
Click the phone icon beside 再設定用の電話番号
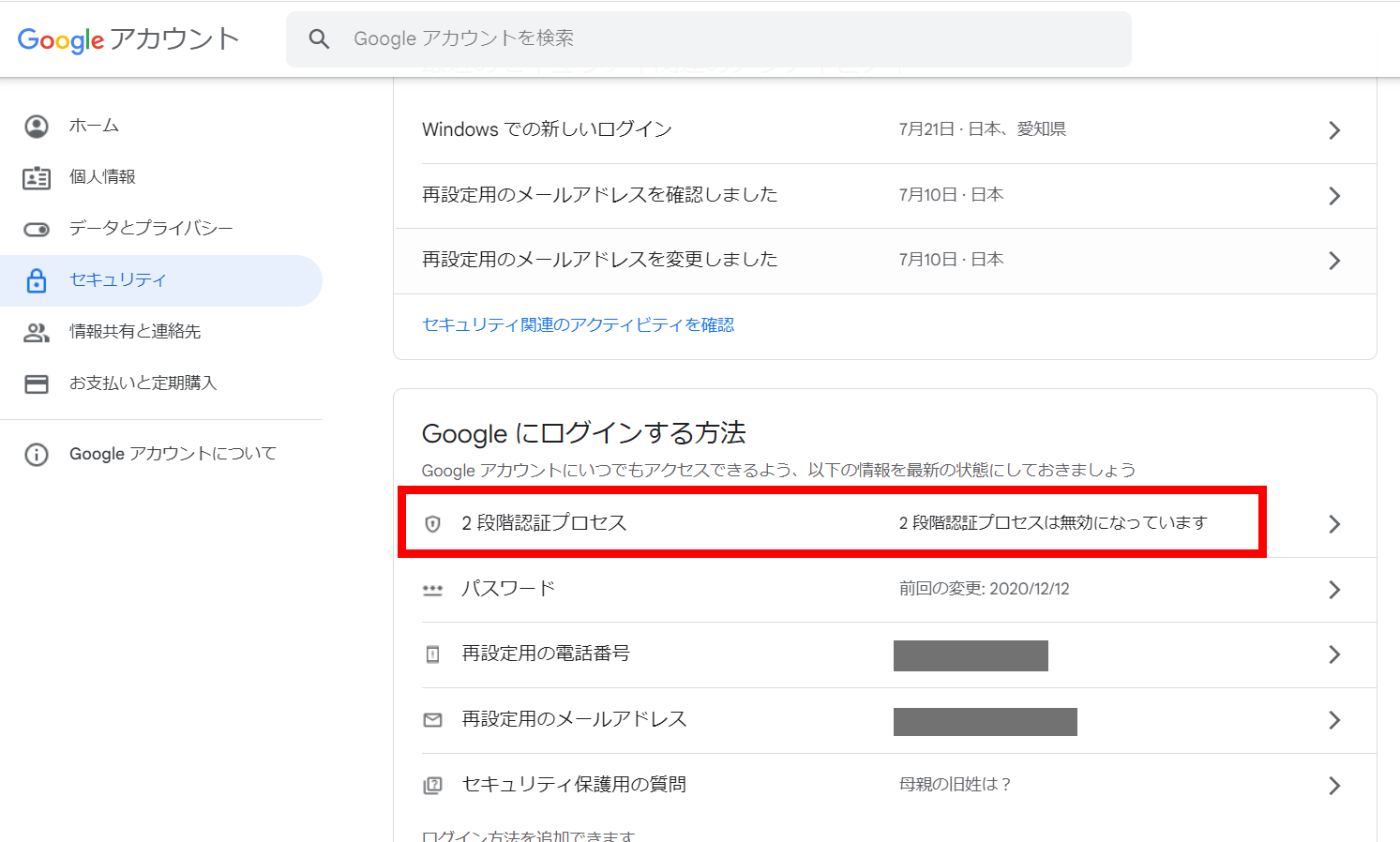[432, 654]
